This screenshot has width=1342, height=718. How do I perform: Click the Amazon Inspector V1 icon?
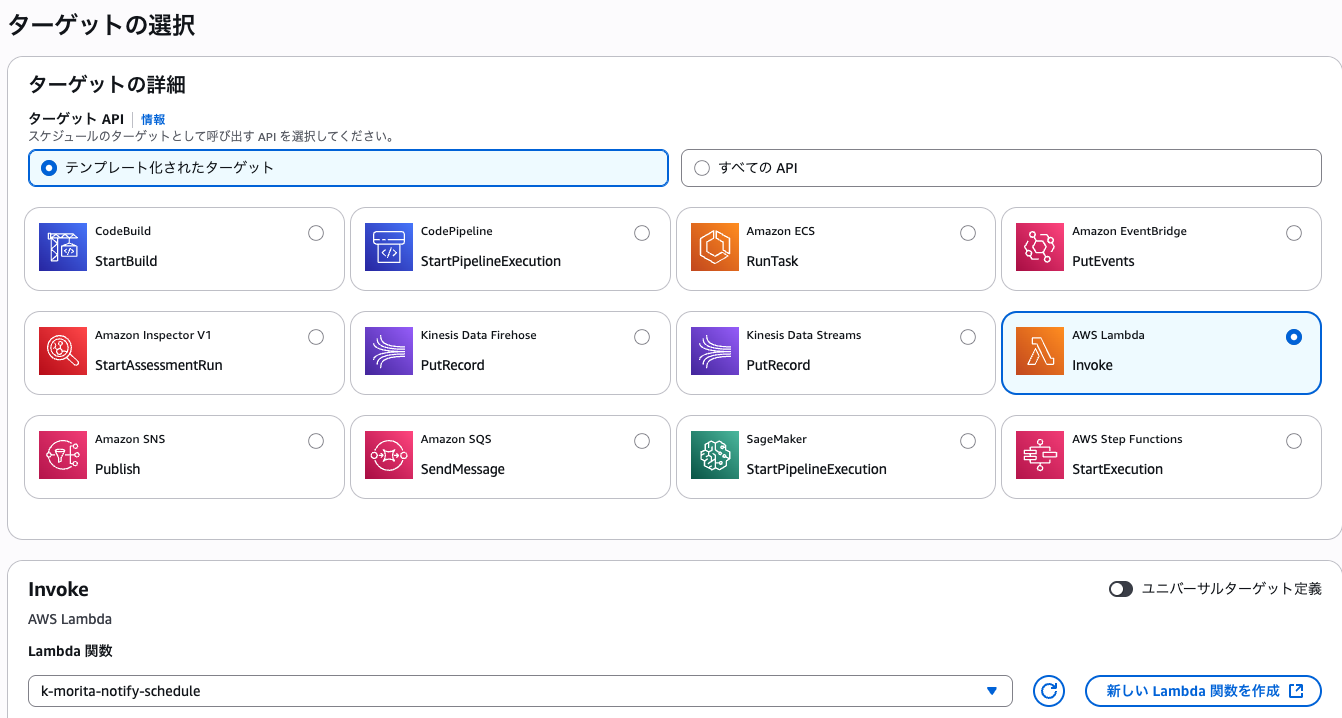[64, 351]
